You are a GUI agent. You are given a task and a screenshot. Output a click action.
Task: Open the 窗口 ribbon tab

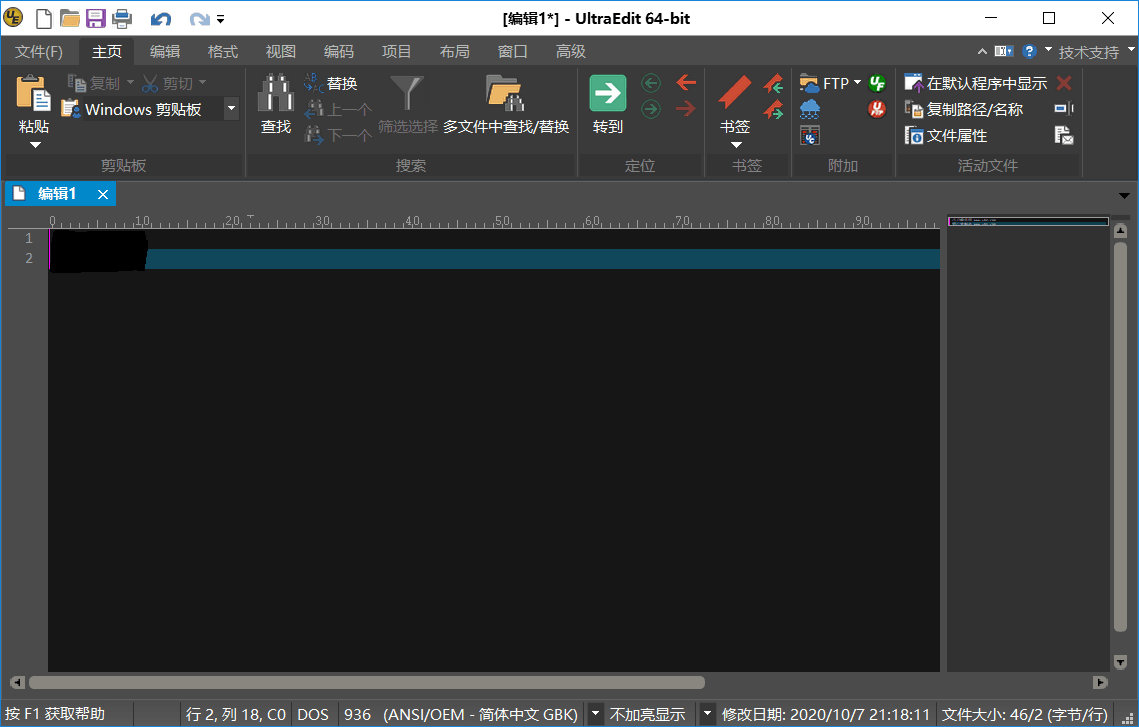click(x=513, y=52)
